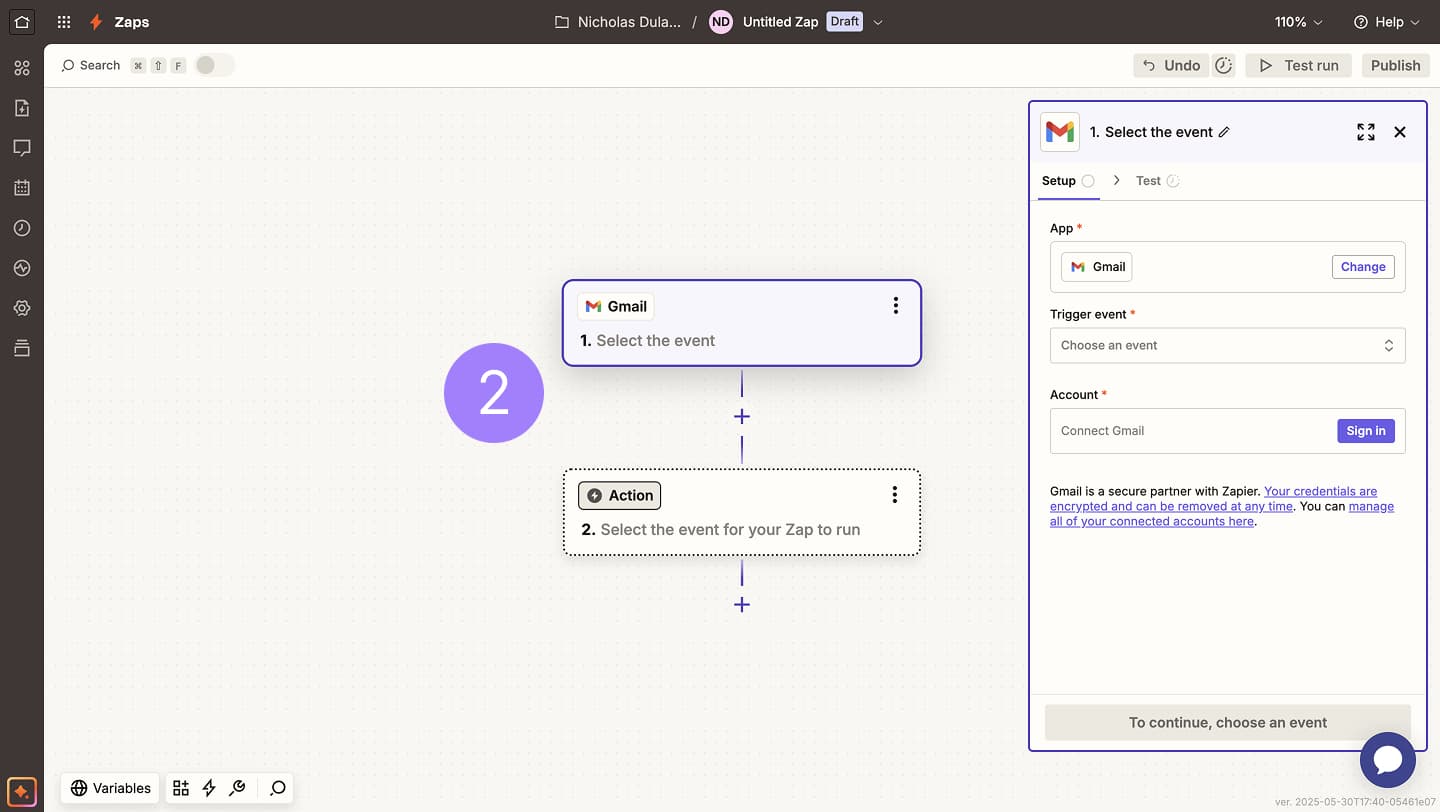Open the comments sidebar icon
The width and height of the screenshot is (1440, 812).
(22, 148)
